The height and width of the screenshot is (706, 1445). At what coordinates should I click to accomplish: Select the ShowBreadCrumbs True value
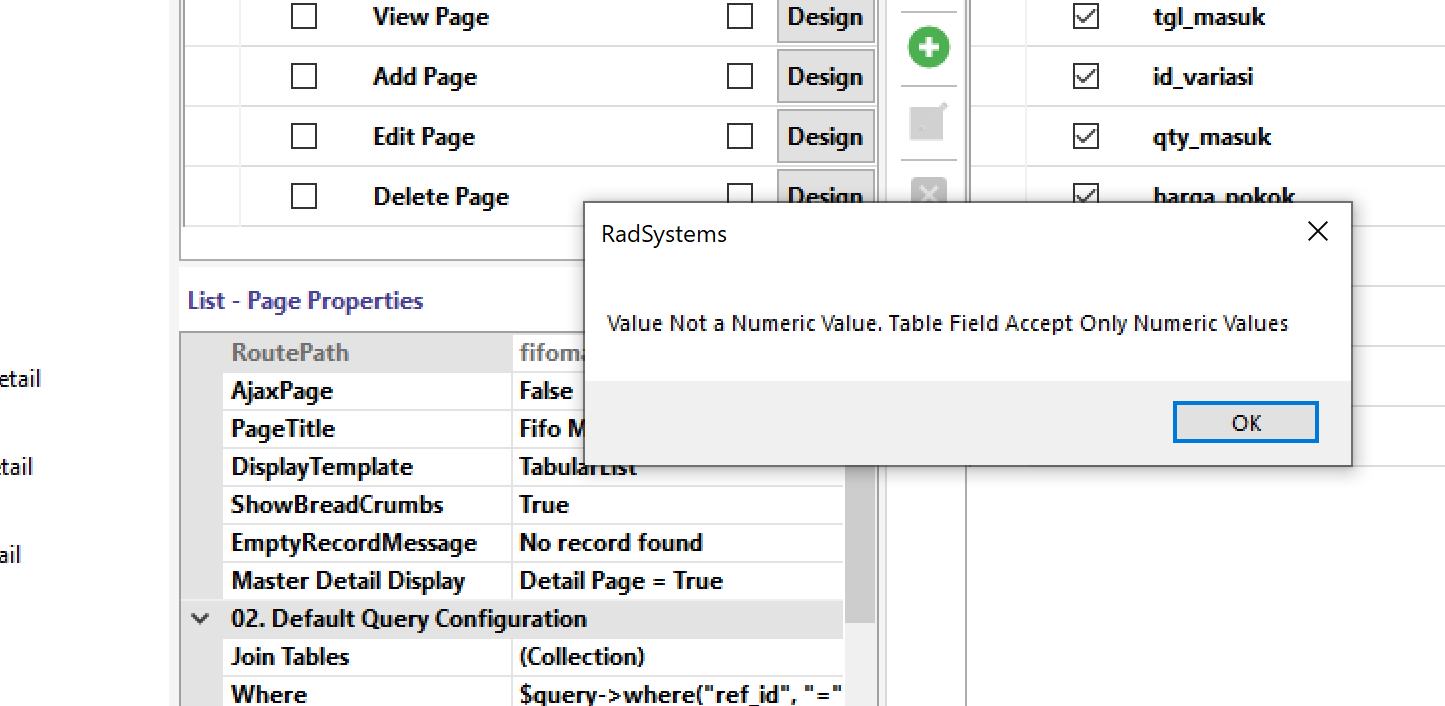point(676,505)
